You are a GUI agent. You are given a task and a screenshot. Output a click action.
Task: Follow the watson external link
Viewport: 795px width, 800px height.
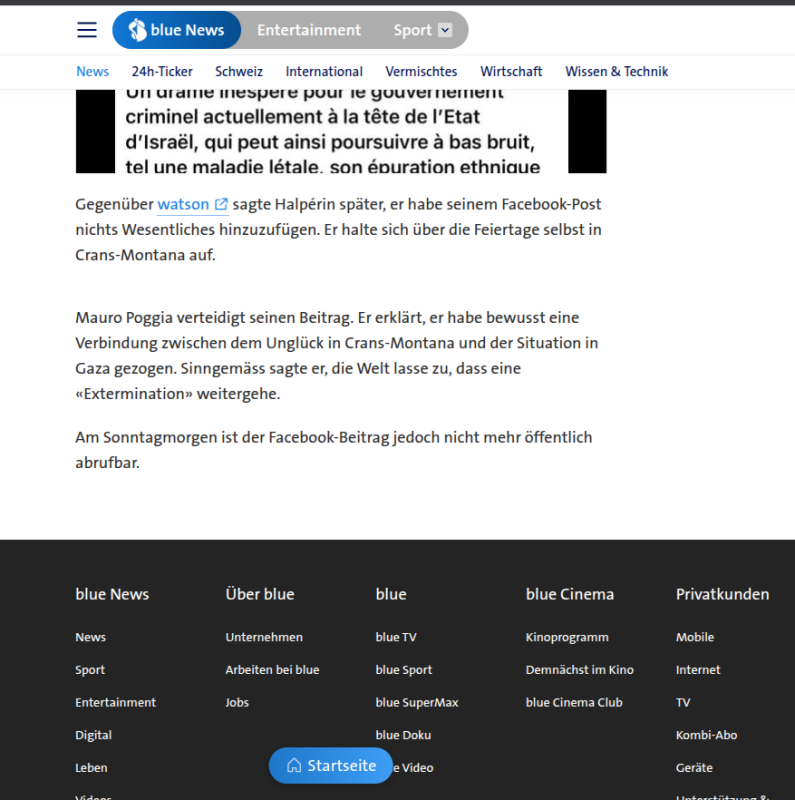point(183,204)
